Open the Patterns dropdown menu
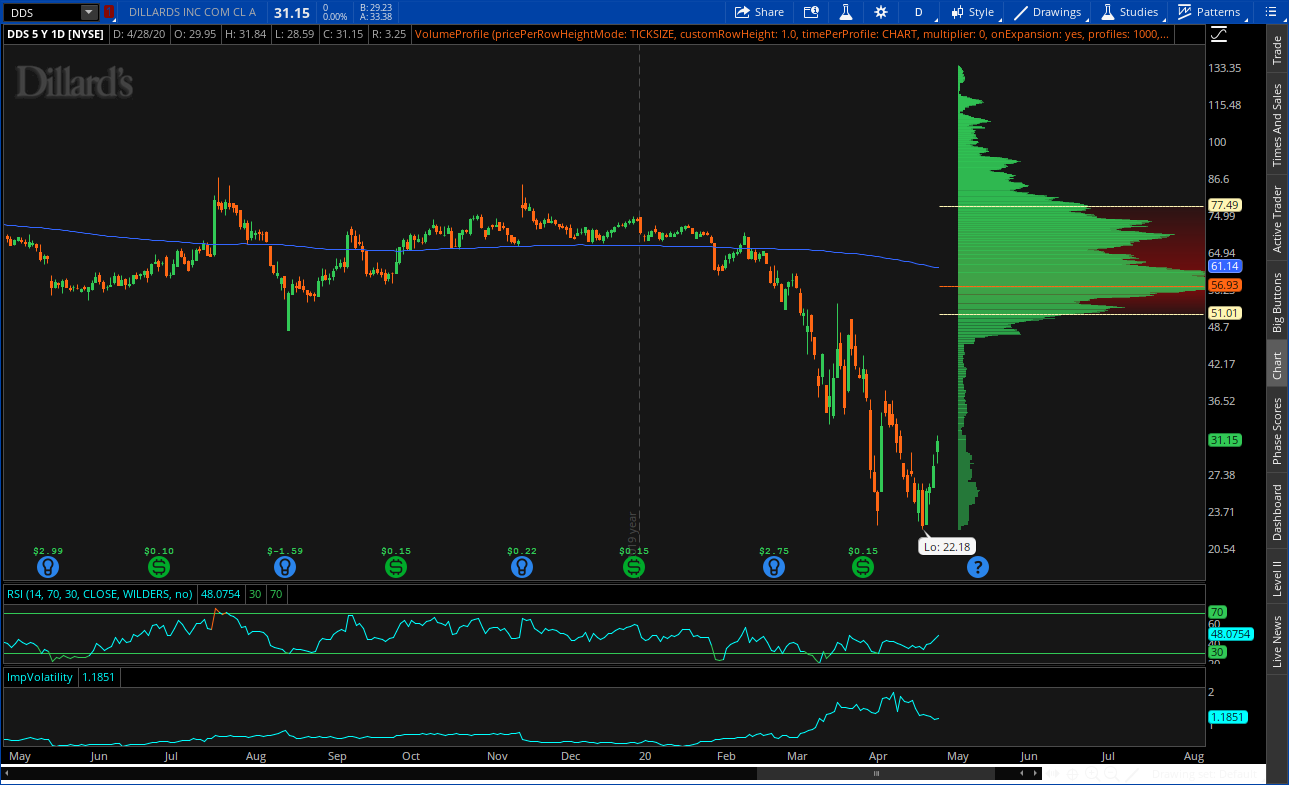Screen dimensions: 1289x785 coord(1209,12)
